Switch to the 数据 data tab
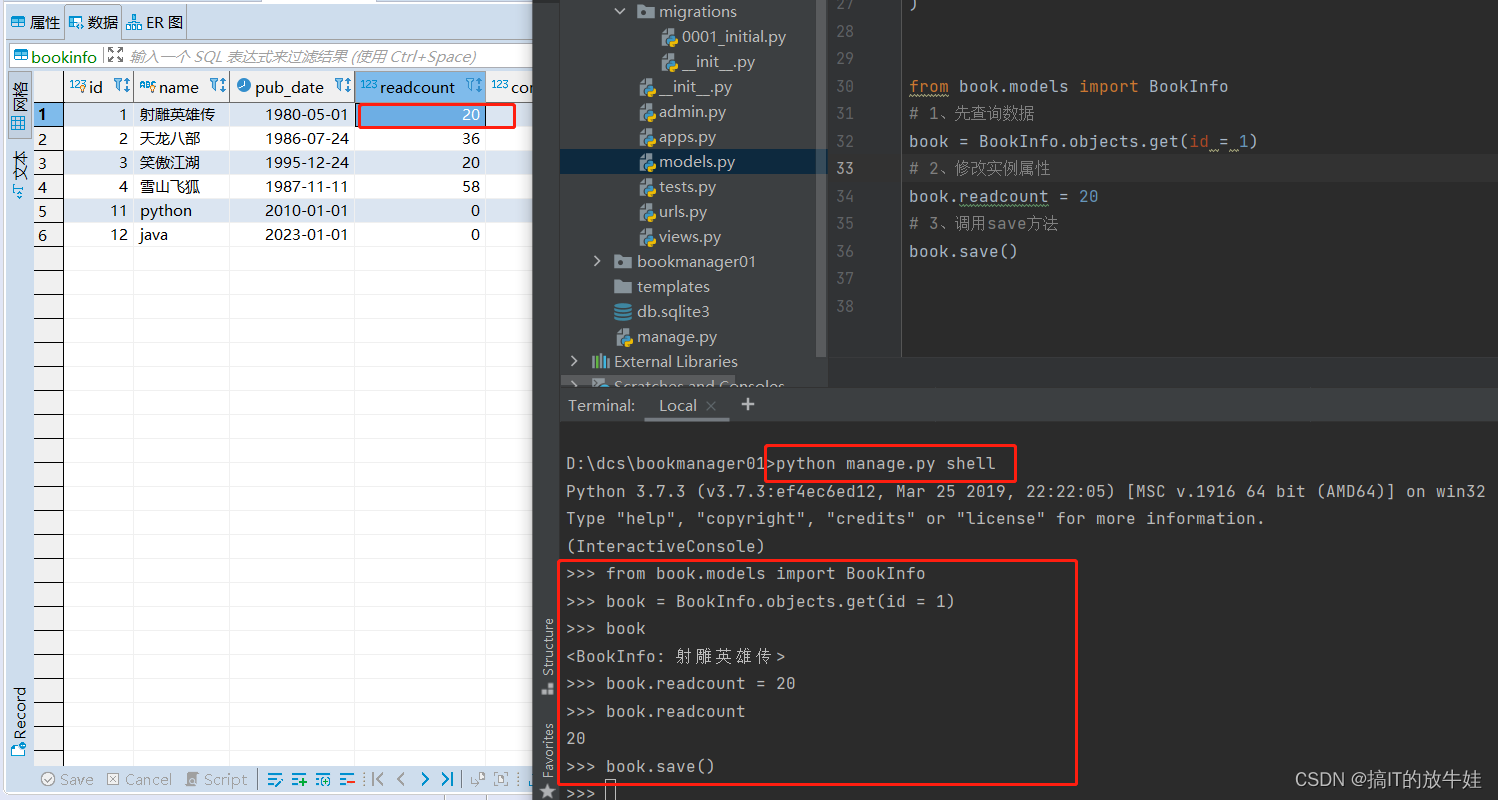The height and width of the screenshot is (800, 1498). [x=93, y=22]
